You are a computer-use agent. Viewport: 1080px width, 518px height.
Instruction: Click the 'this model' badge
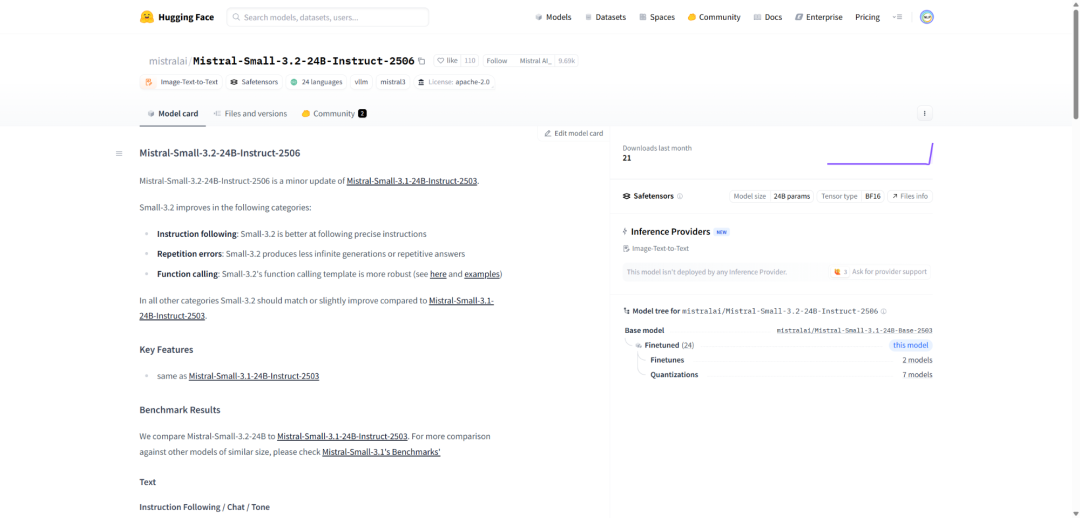911,345
